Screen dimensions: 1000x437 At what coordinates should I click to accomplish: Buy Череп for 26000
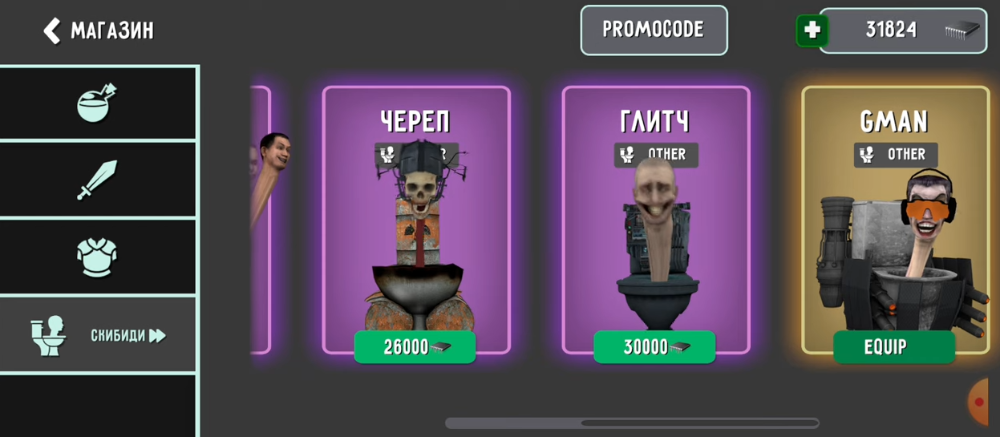pyautogui.click(x=415, y=347)
